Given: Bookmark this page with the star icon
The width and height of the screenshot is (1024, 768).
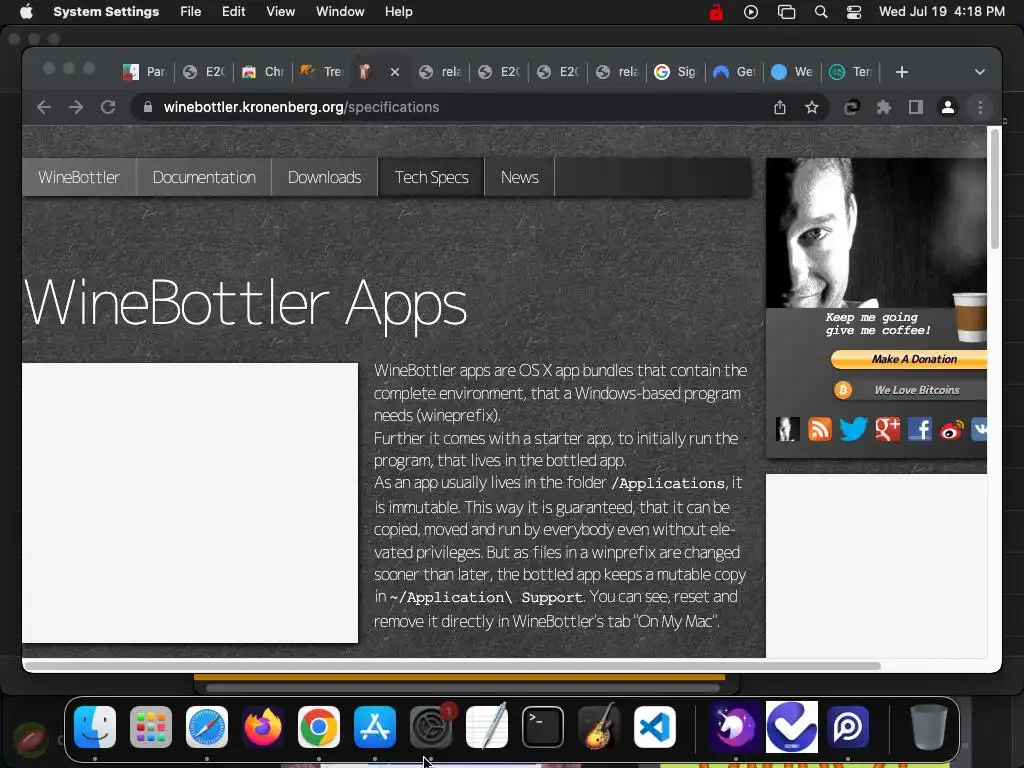Looking at the screenshot, I should [x=812, y=107].
